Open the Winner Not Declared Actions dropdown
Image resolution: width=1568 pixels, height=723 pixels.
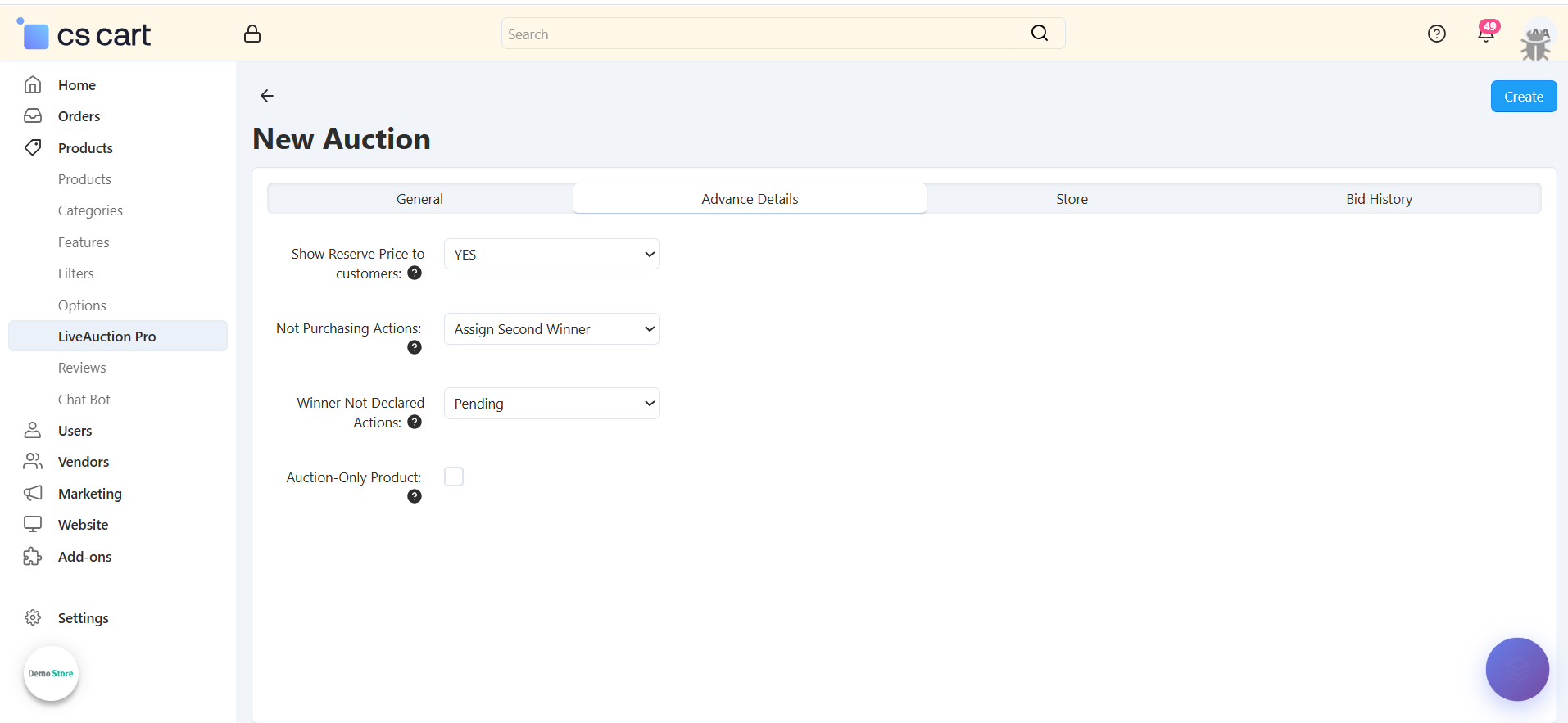click(552, 404)
